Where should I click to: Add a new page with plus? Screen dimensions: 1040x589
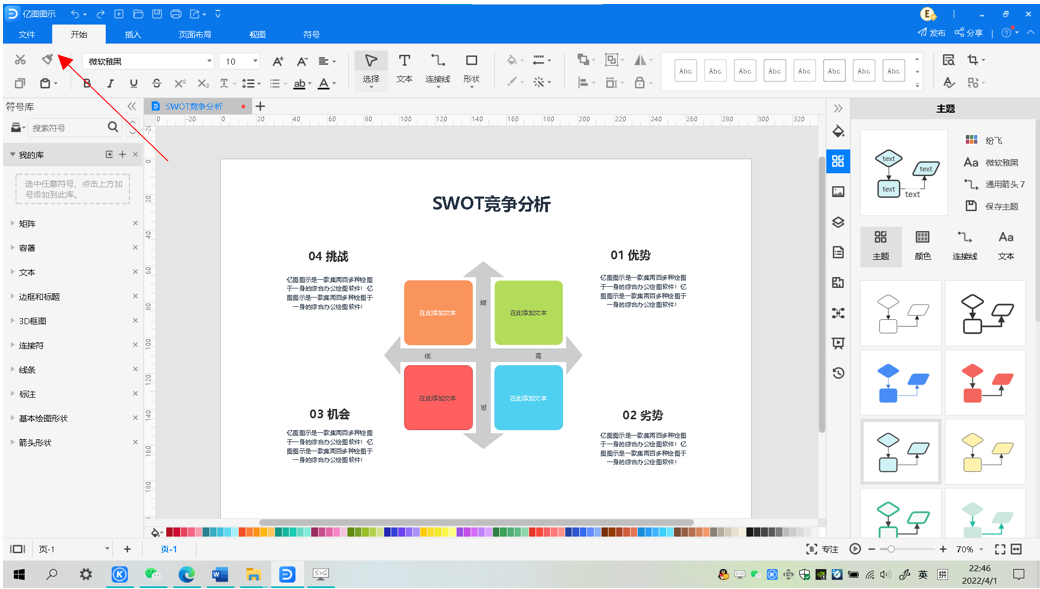tap(127, 549)
